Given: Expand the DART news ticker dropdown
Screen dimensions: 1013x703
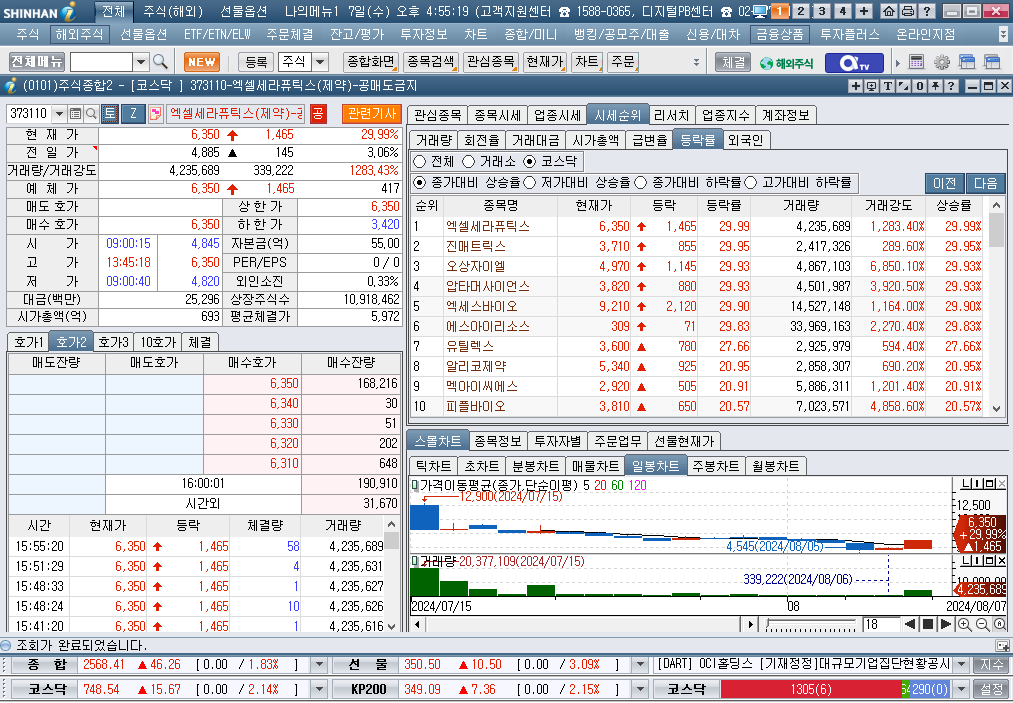Looking at the screenshot, I should pos(961,665).
